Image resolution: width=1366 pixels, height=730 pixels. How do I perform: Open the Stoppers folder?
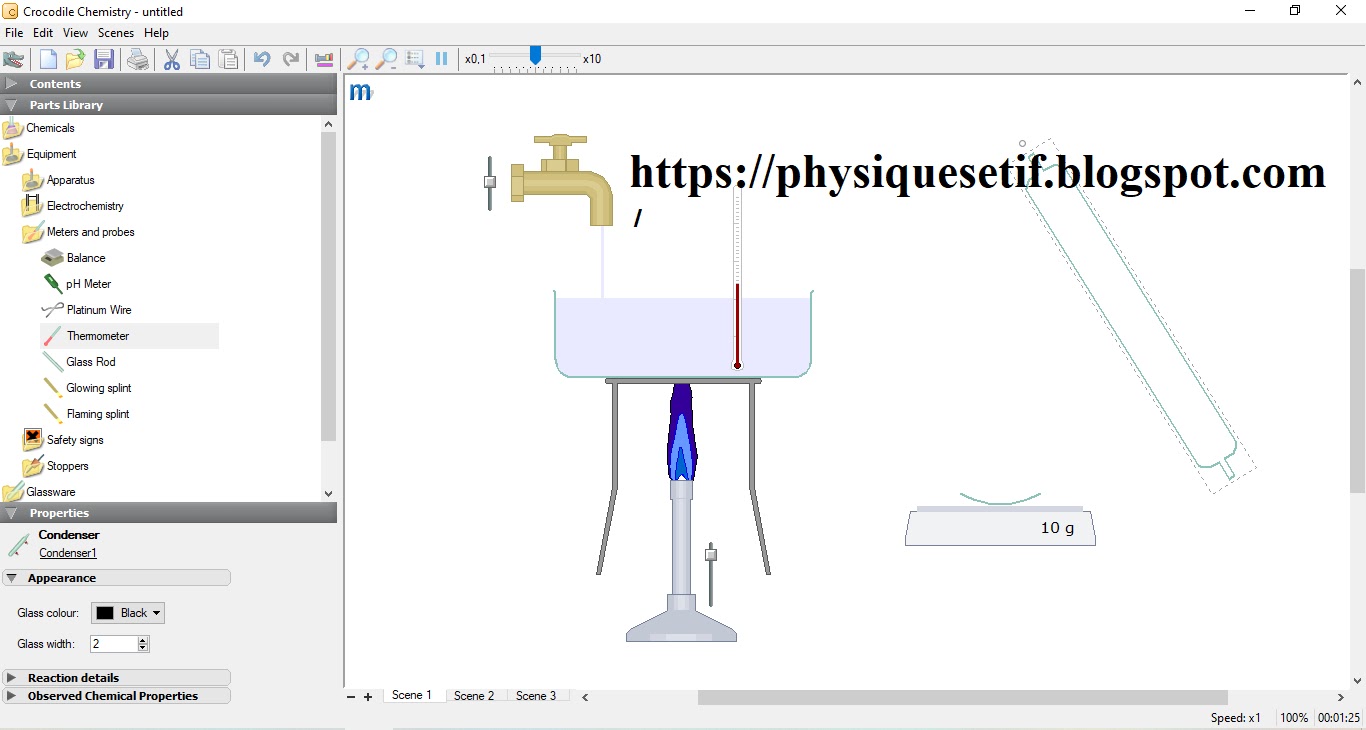[x=56, y=466]
